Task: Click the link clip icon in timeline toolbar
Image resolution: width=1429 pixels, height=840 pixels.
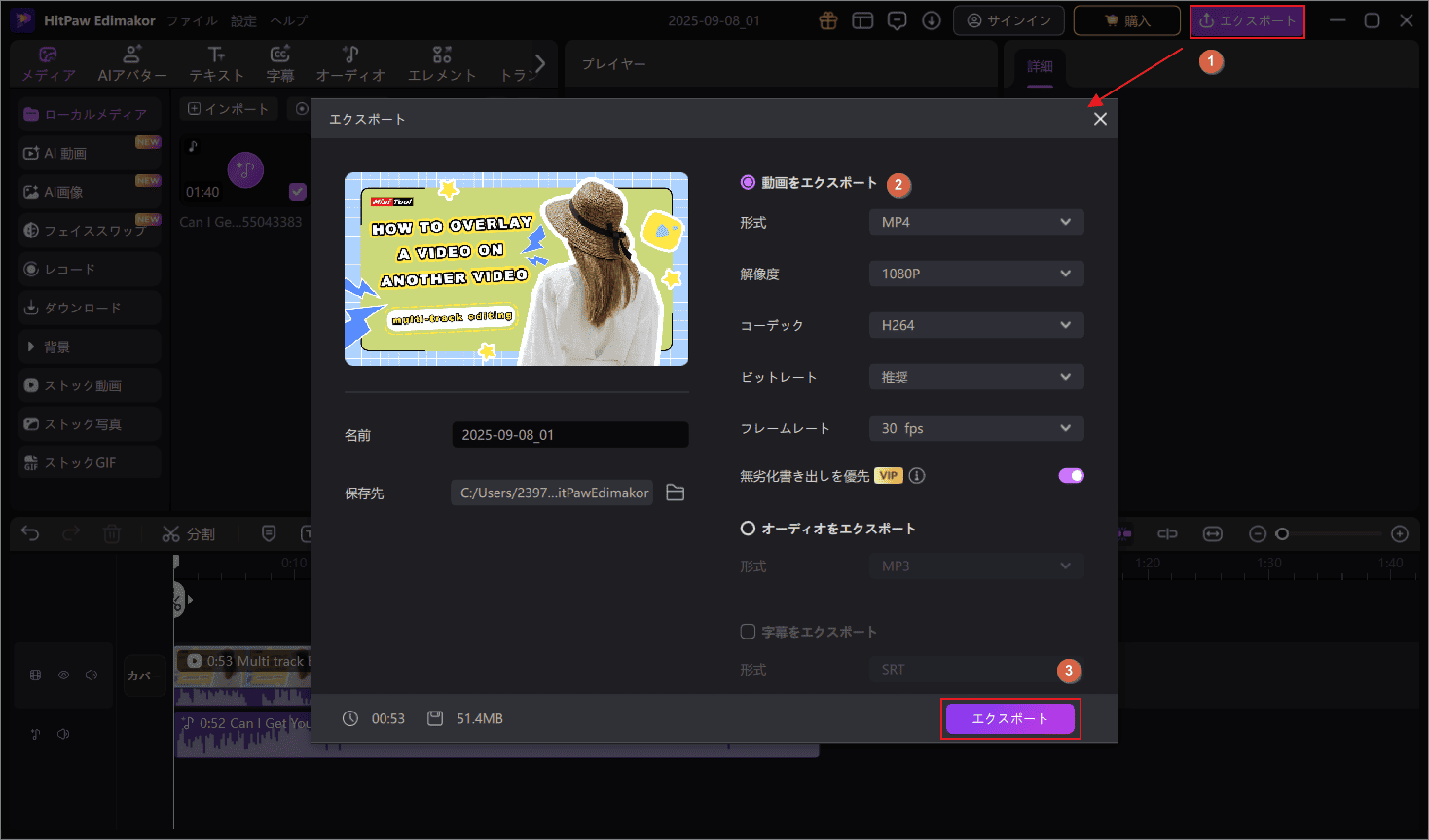Action: [1167, 533]
